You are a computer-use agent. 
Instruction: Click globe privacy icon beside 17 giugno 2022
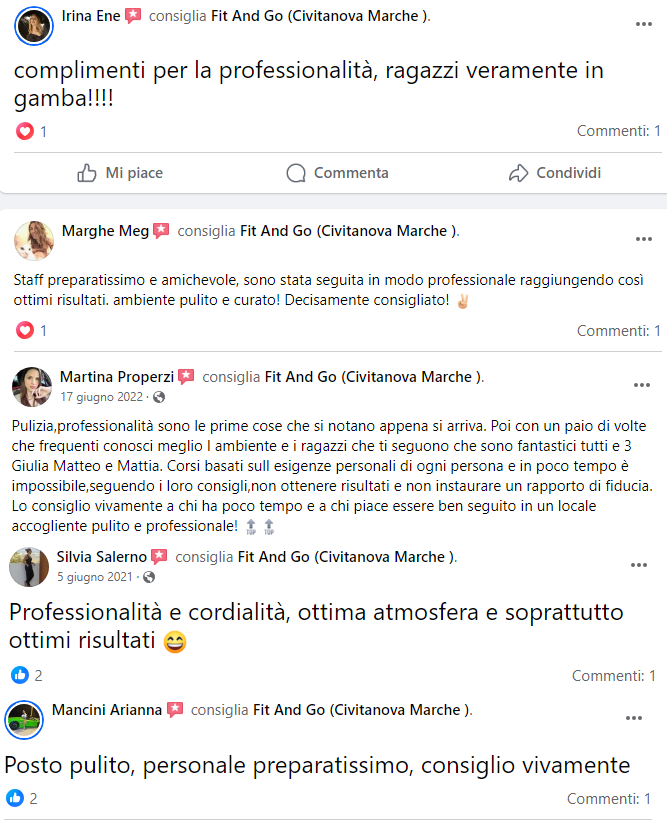[159, 397]
